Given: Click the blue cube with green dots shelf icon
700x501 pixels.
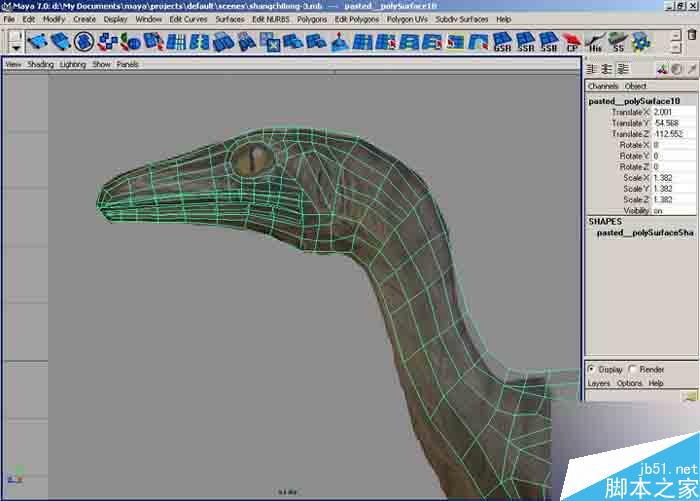Looking at the screenshot, I should tap(641, 42).
